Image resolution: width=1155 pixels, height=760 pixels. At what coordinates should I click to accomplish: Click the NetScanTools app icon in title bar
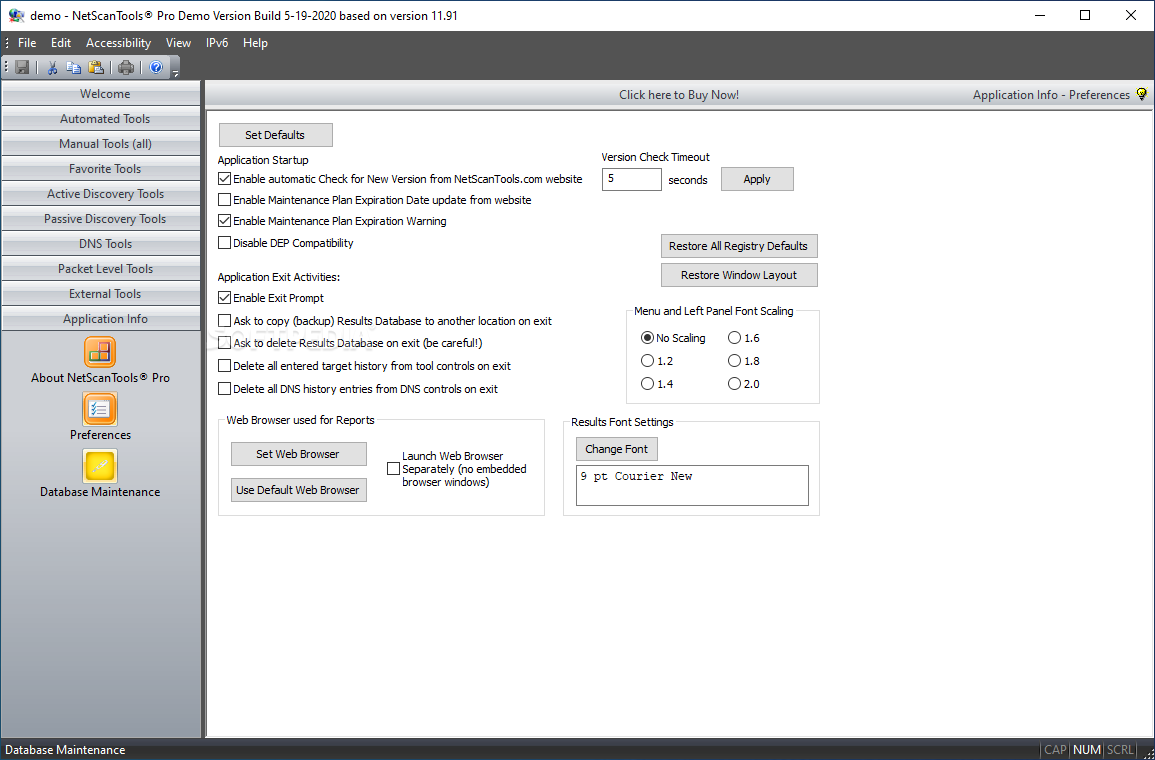16,15
